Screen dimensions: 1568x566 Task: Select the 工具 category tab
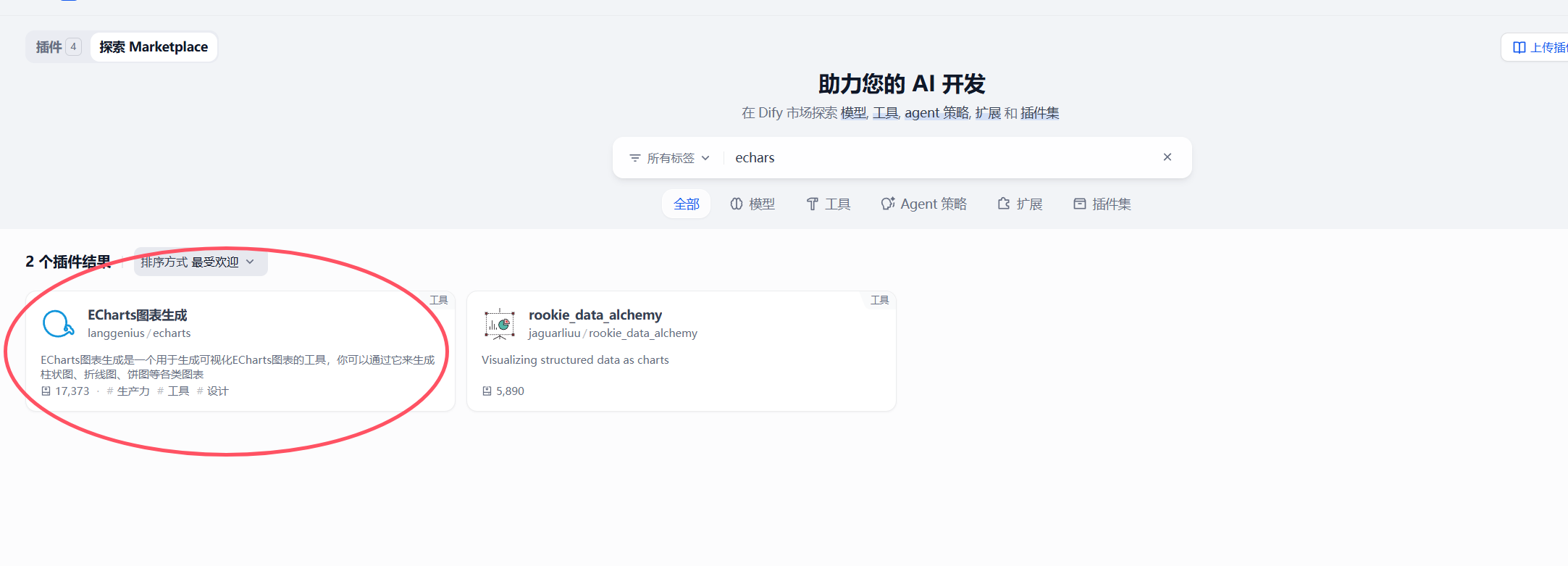point(829,204)
